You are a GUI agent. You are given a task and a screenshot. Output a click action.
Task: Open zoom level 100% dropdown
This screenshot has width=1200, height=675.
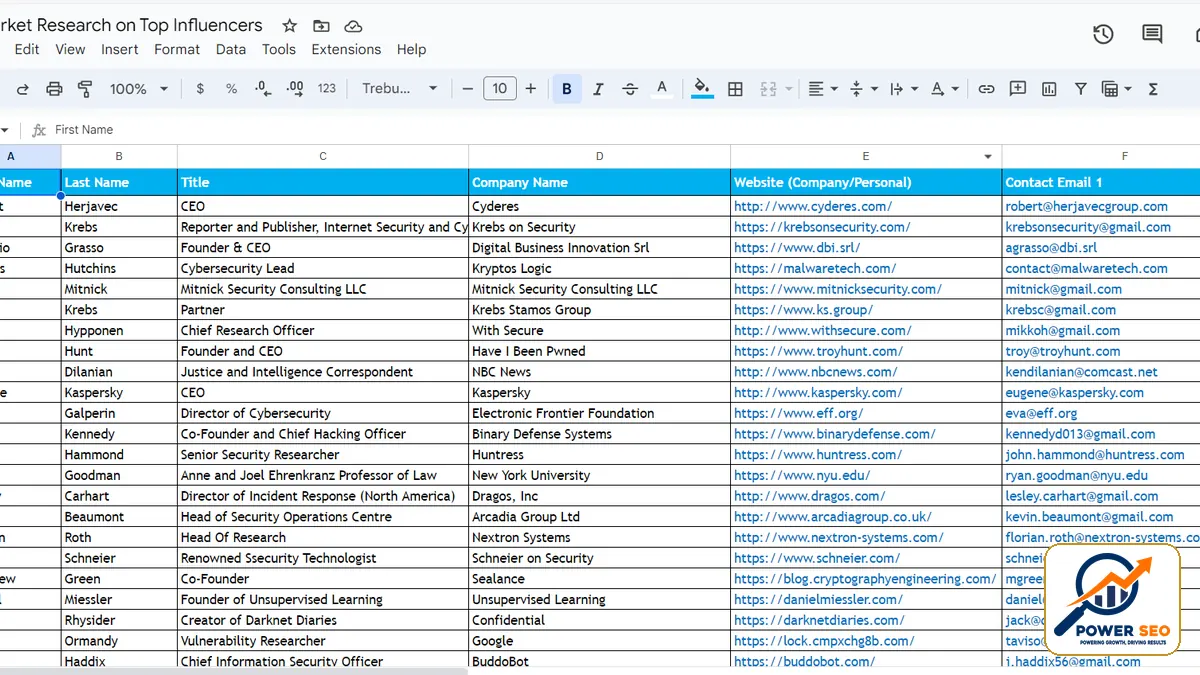pyautogui.click(x=139, y=89)
